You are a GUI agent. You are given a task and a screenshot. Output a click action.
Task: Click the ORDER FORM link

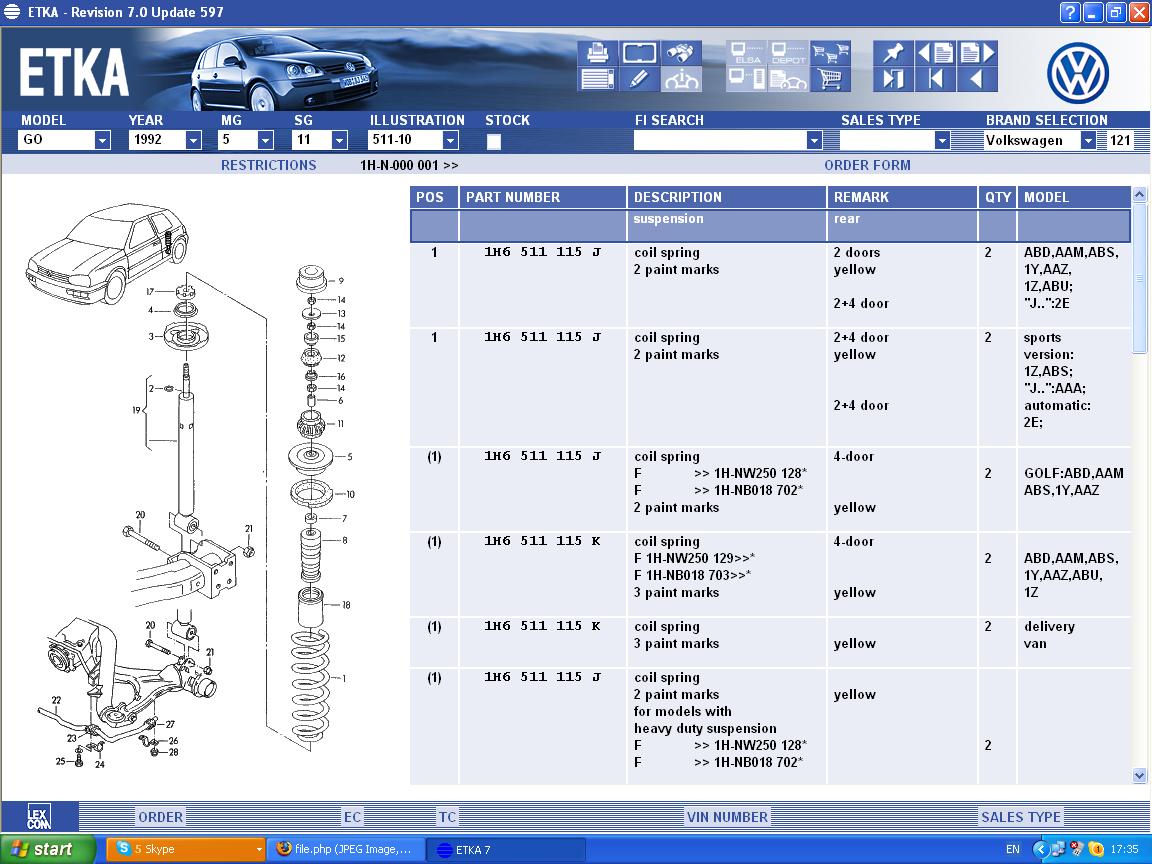point(867,165)
